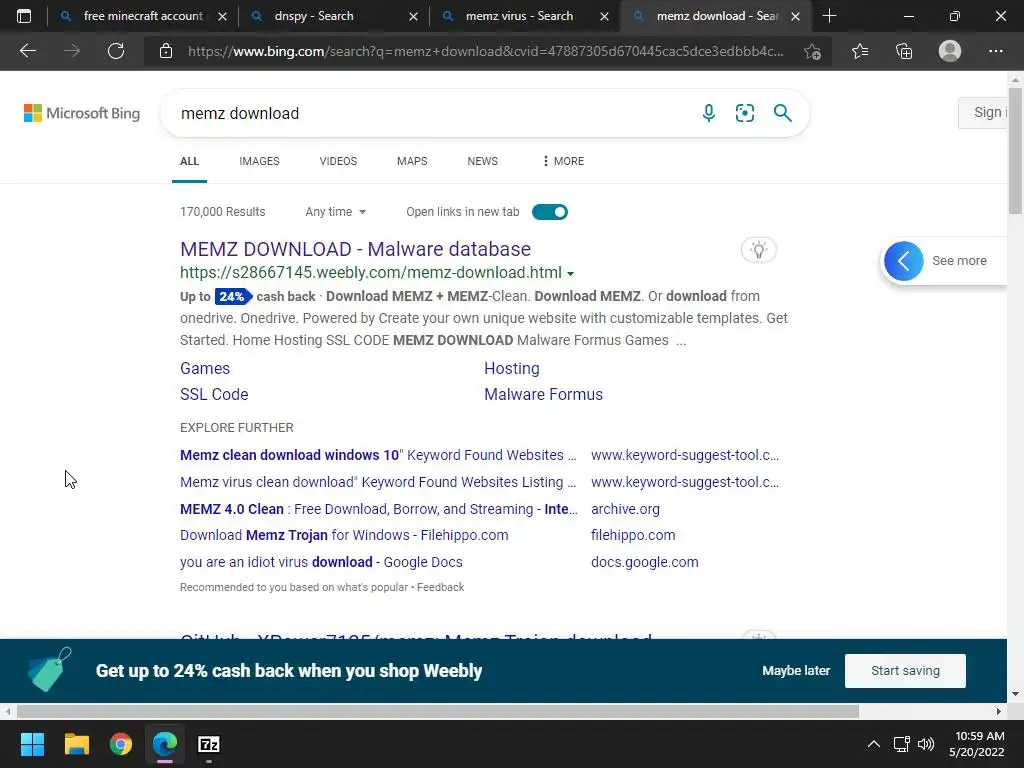
Task: Open File Explorer from taskbar
Action: pos(76,744)
